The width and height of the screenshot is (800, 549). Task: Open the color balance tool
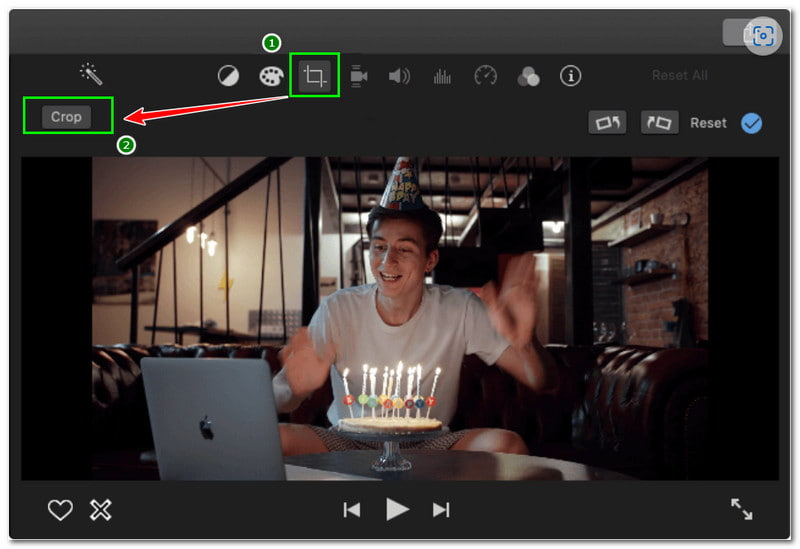(x=228, y=77)
